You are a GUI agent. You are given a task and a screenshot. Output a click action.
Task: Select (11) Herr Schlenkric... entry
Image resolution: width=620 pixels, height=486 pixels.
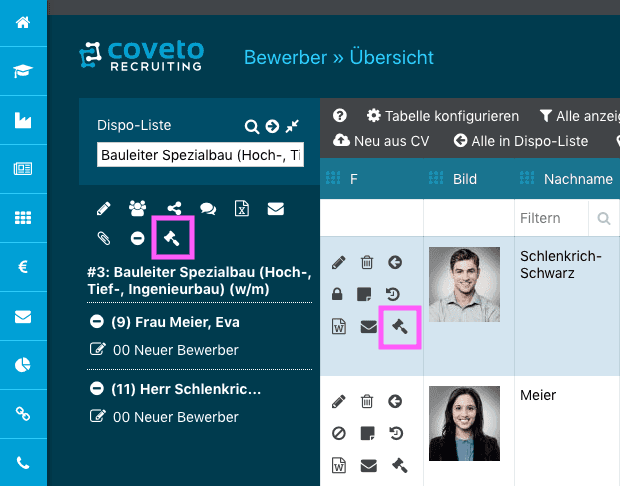186,389
